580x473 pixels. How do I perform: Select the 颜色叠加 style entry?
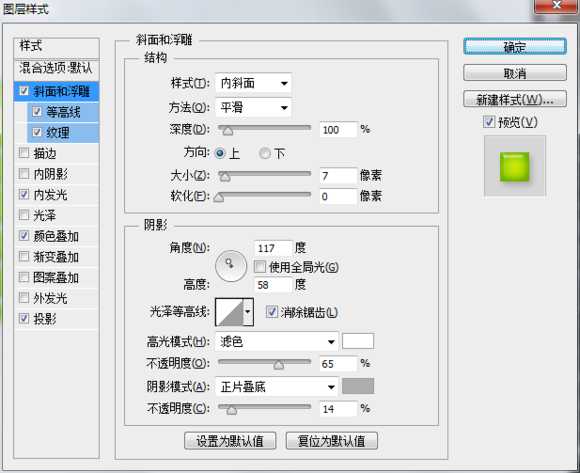click(x=56, y=236)
